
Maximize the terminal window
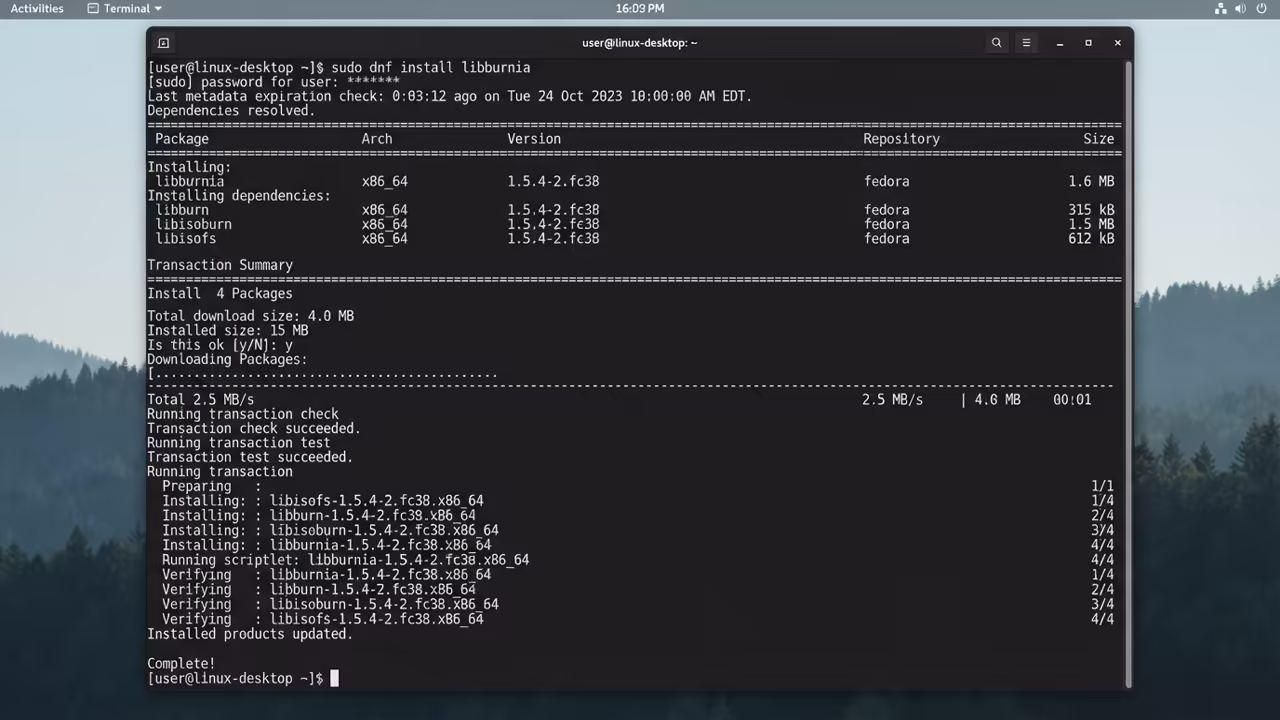click(1088, 43)
